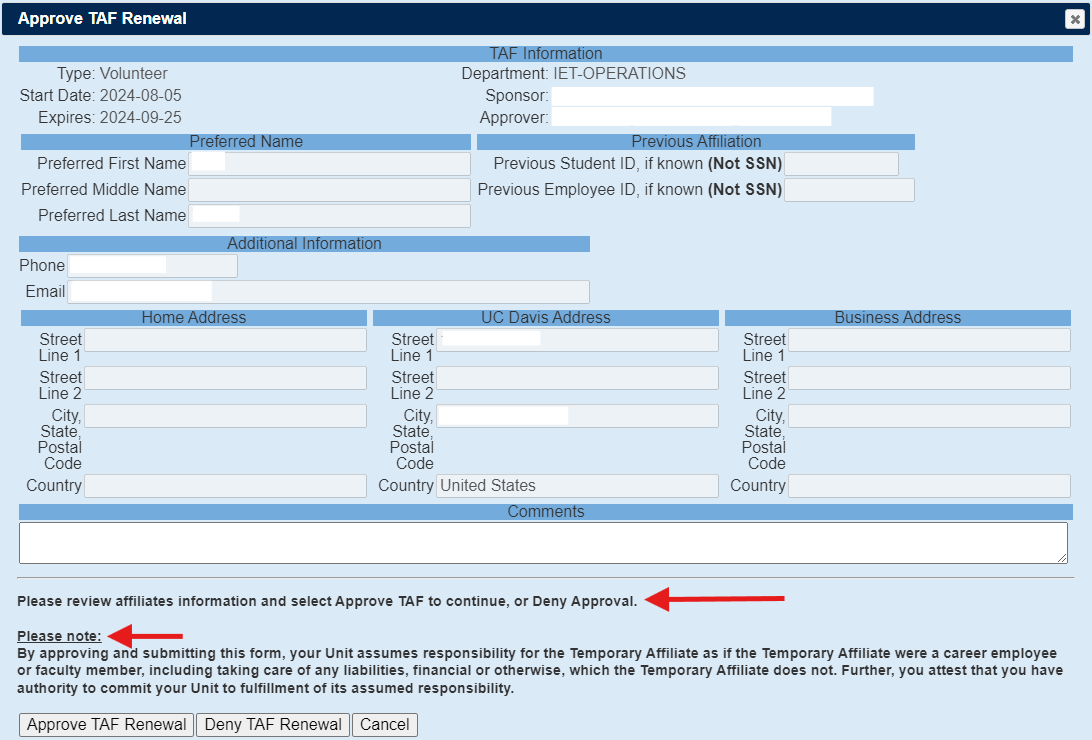The height and width of the screenshot is (740, 1092).
Task: Focus the Preferred Middle Name field
Action: [329, 190]
